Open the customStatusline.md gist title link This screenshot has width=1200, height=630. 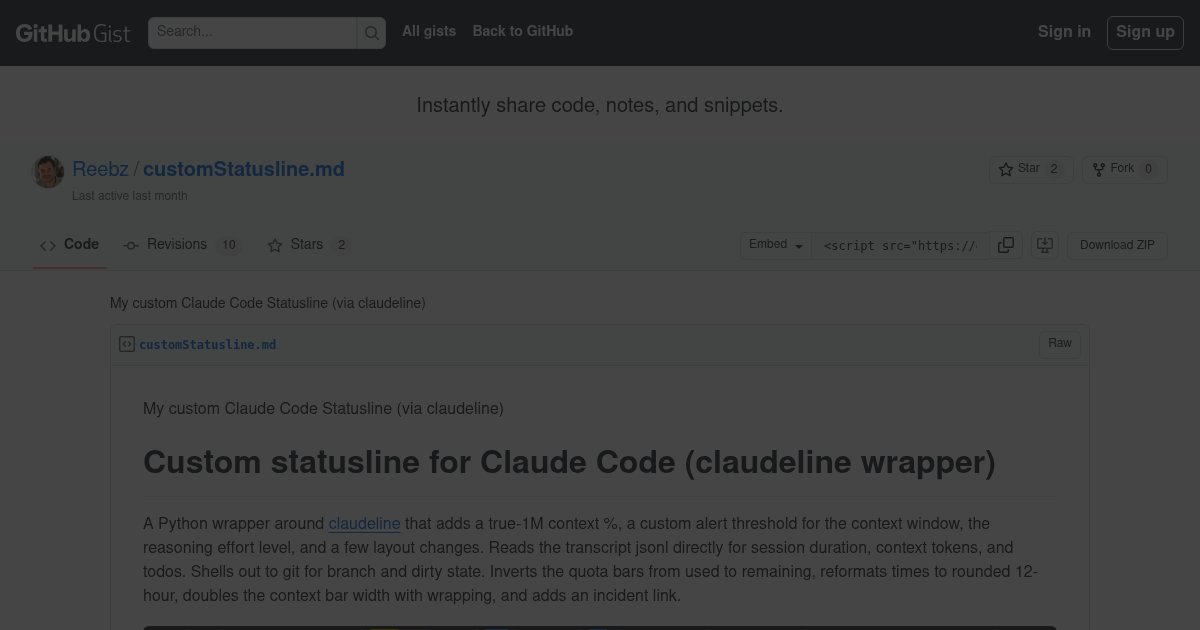[x=244, y=169]
